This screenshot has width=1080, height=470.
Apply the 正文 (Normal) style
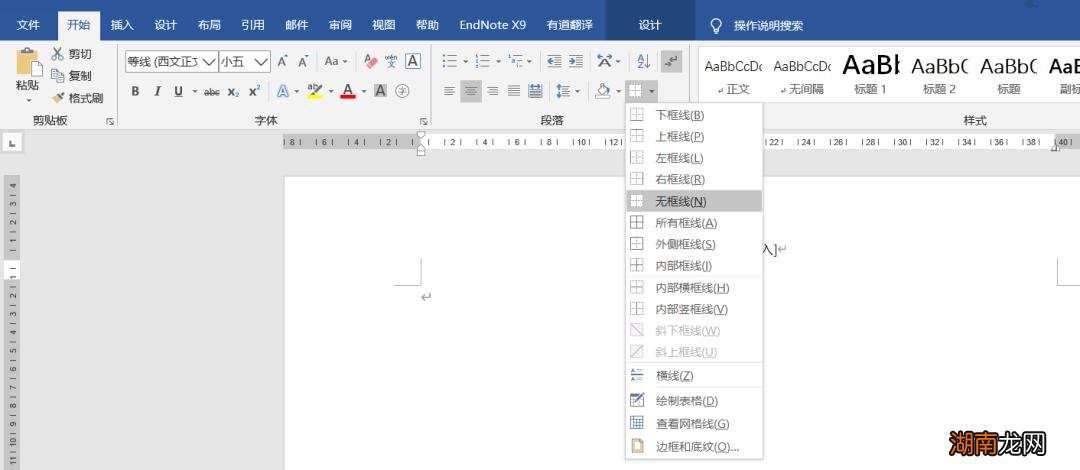point(734,74)
